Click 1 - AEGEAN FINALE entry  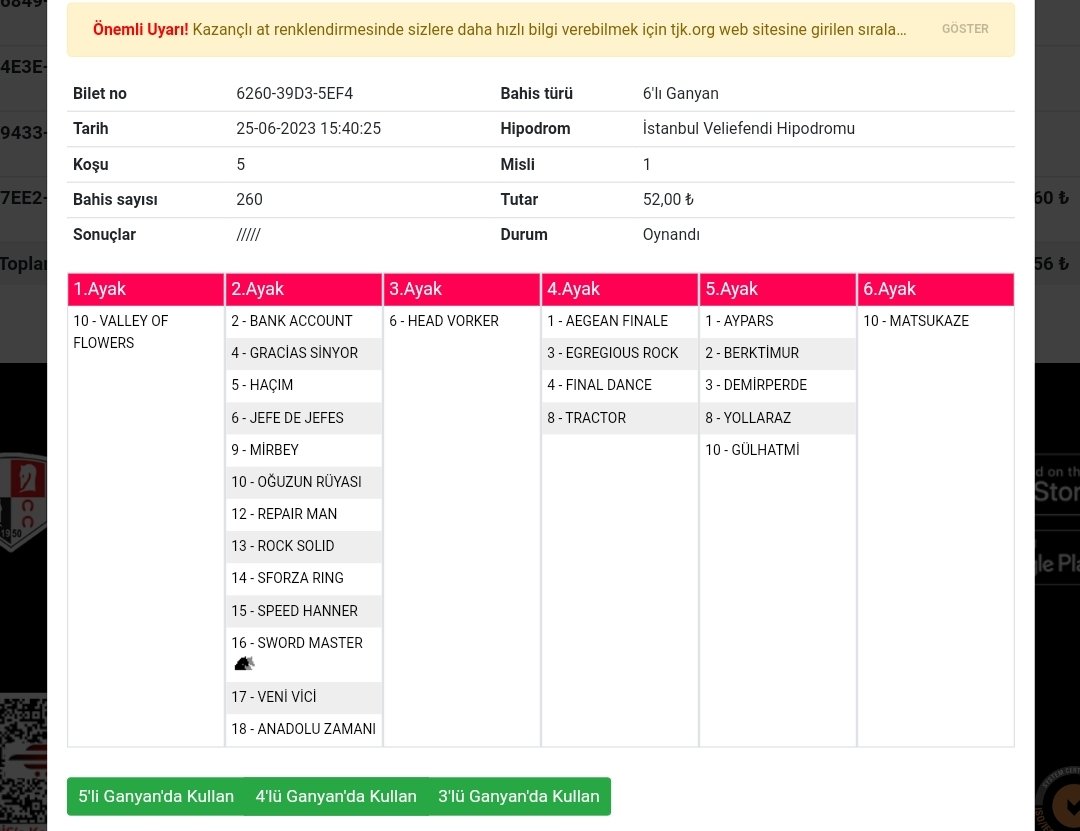tap(608, 321)
